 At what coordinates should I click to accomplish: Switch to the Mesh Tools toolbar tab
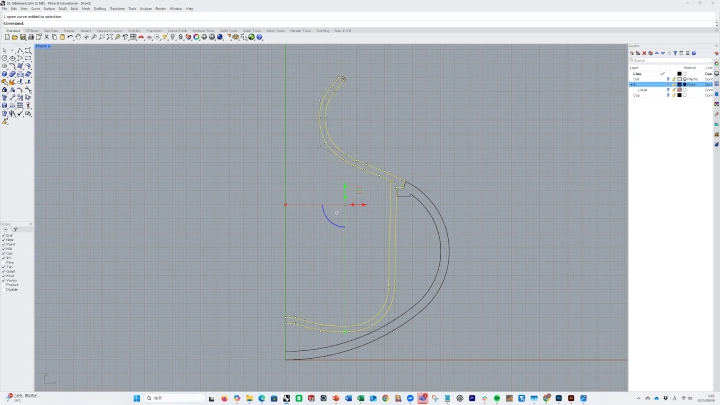tap(276, 31)
